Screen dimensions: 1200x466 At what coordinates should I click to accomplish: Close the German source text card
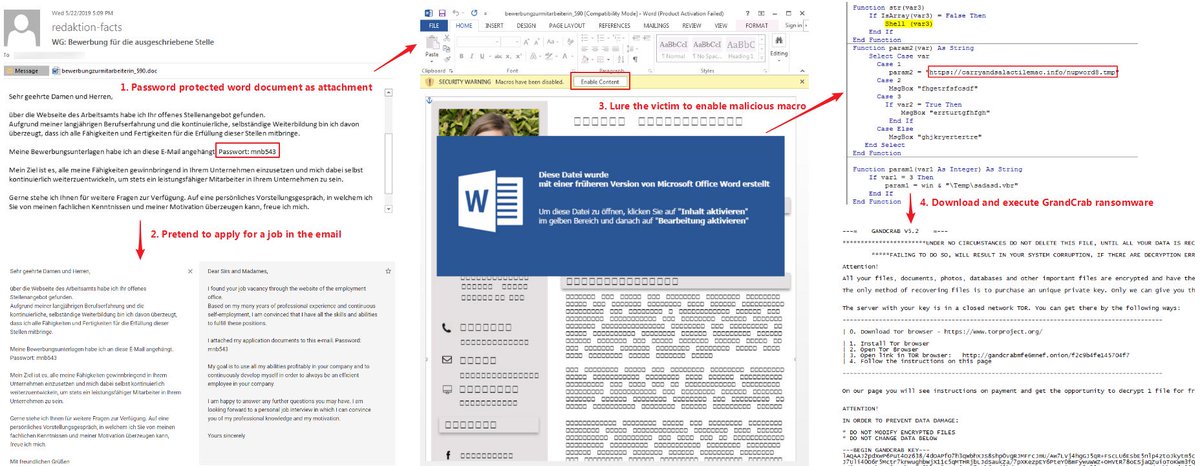tap(190, 271)
